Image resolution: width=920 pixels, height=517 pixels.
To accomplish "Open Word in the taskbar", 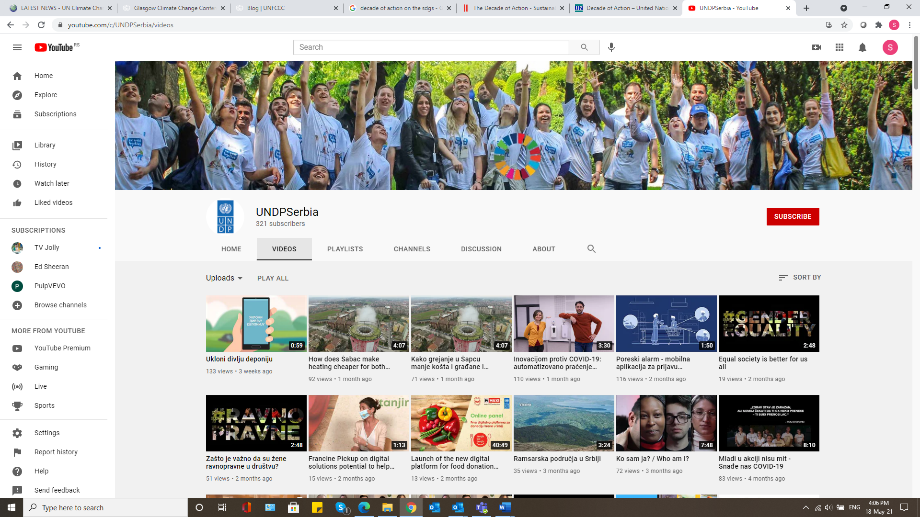I will (505, 508).
